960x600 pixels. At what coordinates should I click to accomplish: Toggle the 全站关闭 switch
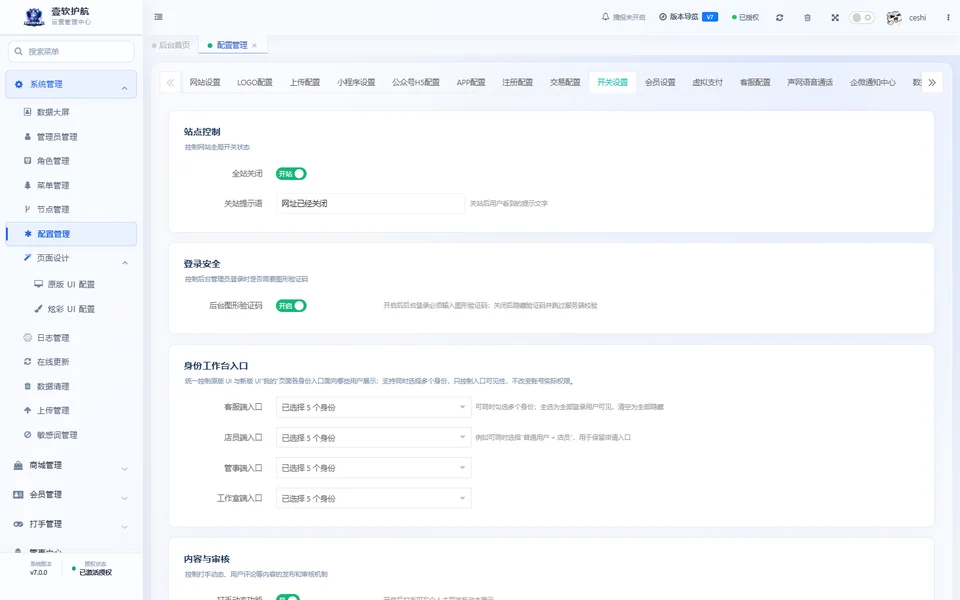click(x=291, y=174)
